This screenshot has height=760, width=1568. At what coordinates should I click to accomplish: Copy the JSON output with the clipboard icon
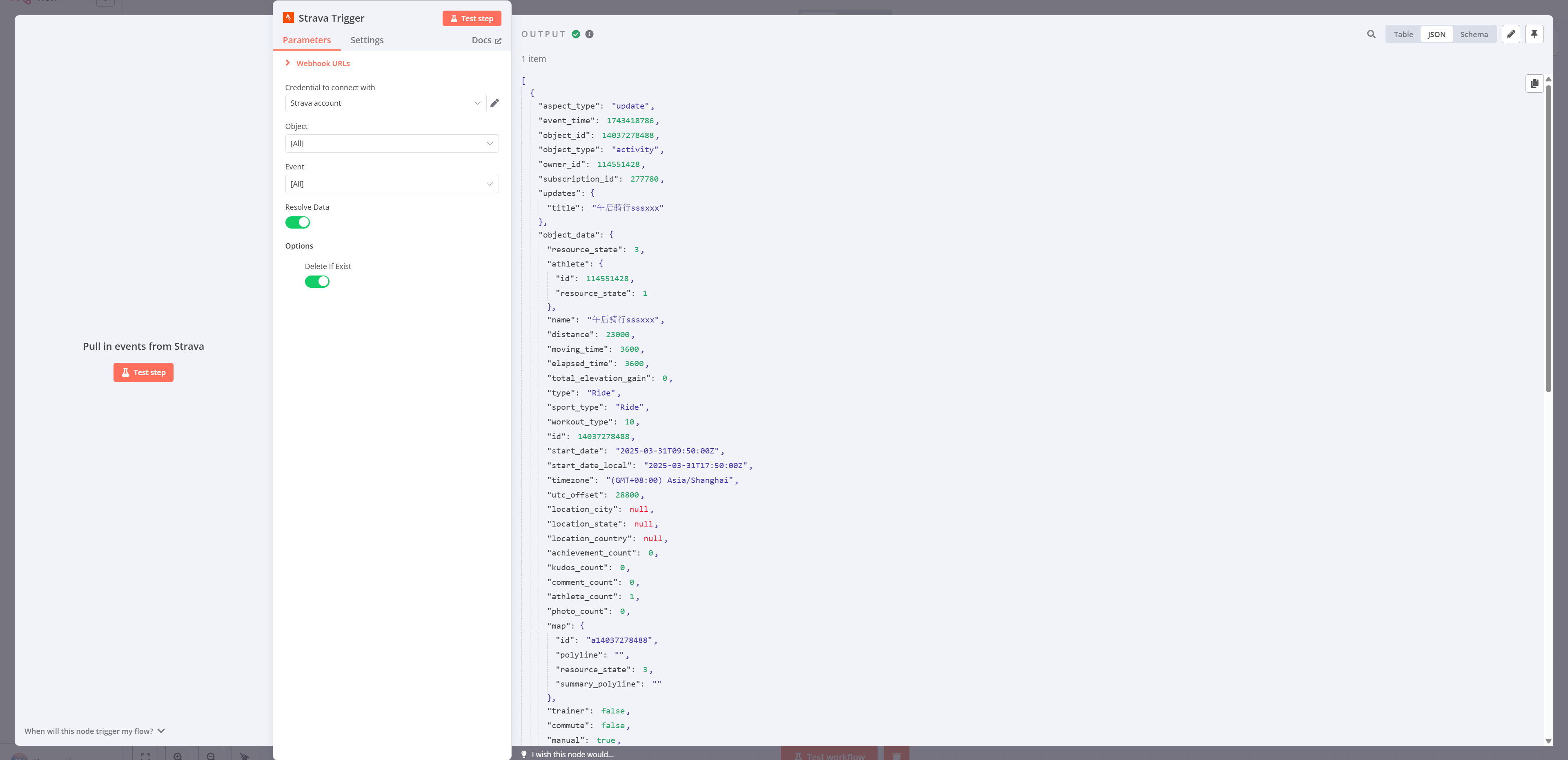click(x=1535, y=83)
